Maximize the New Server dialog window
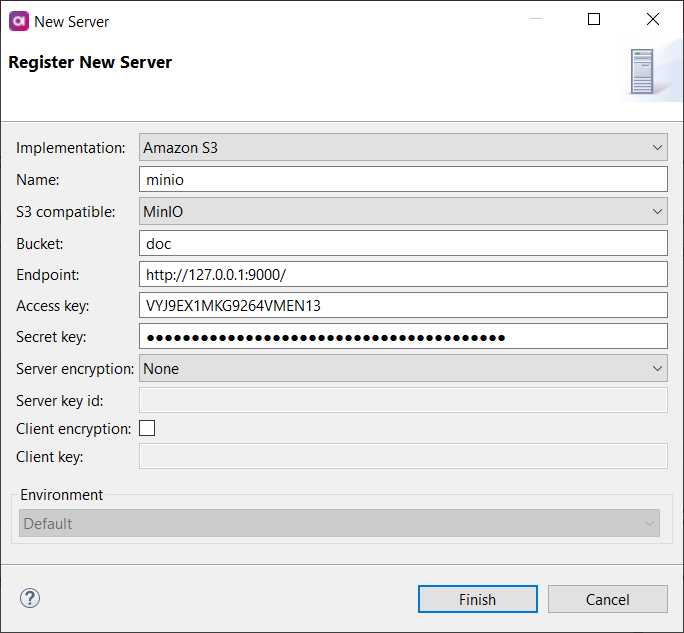The height and width of the screenshot is (633, 684). (594, 20)
